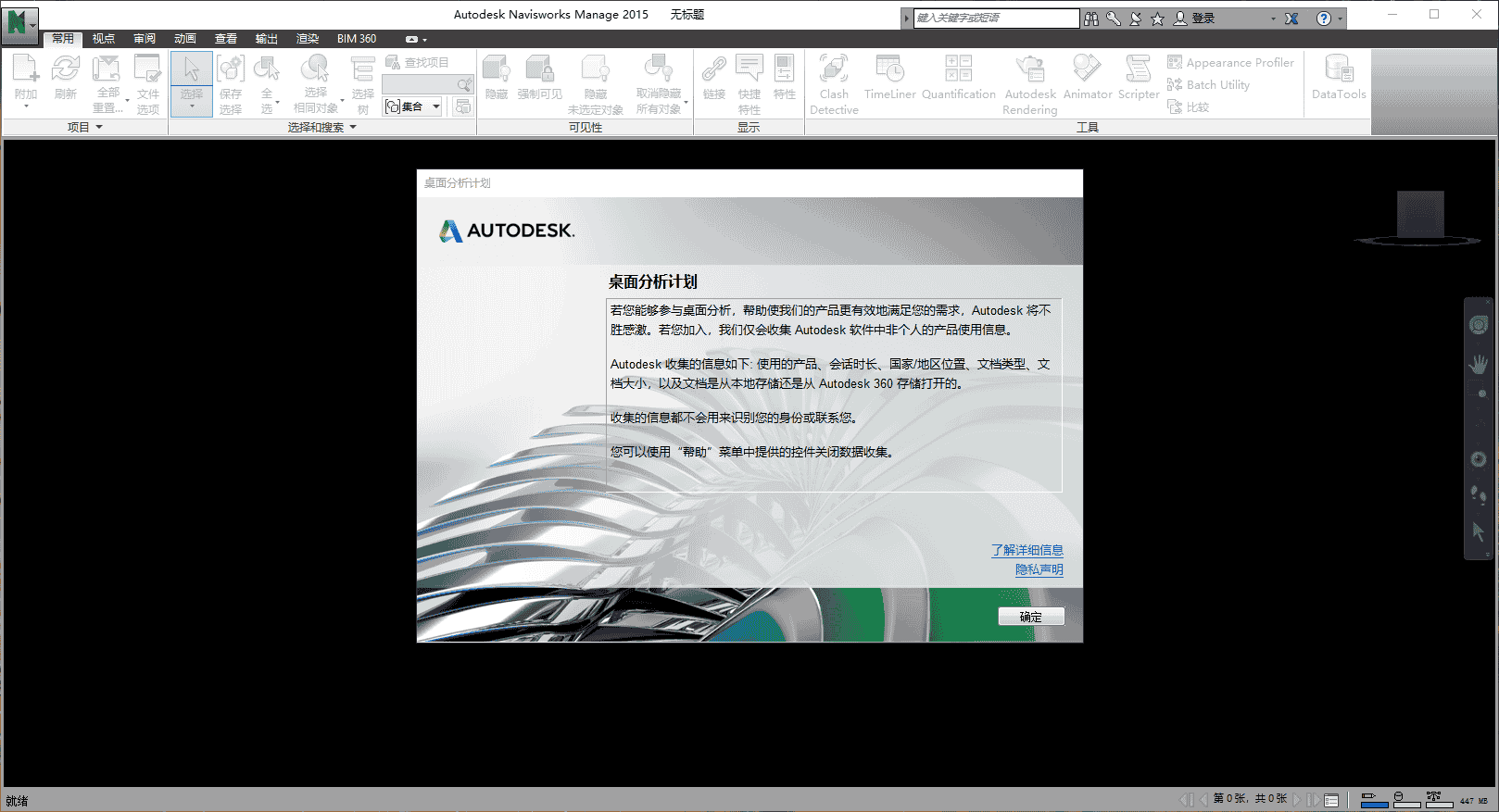Click the satellite Communication Center icon
This screenshot has height=812, width=1499.
pos(1135,19)
